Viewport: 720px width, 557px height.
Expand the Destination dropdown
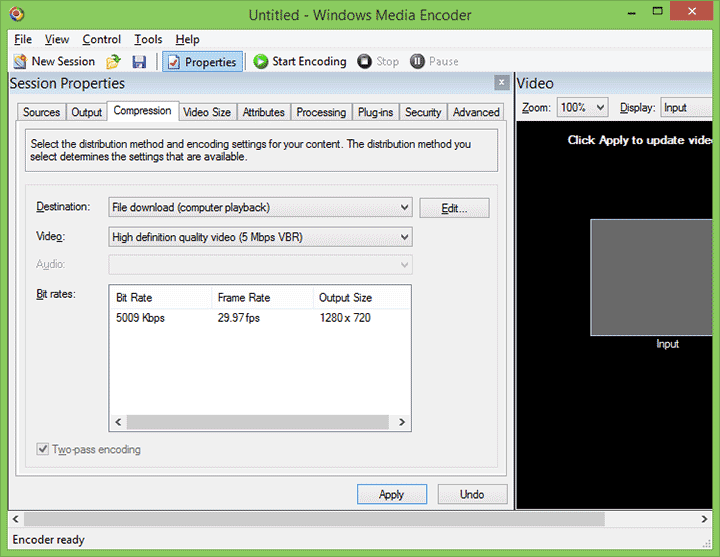260,208
